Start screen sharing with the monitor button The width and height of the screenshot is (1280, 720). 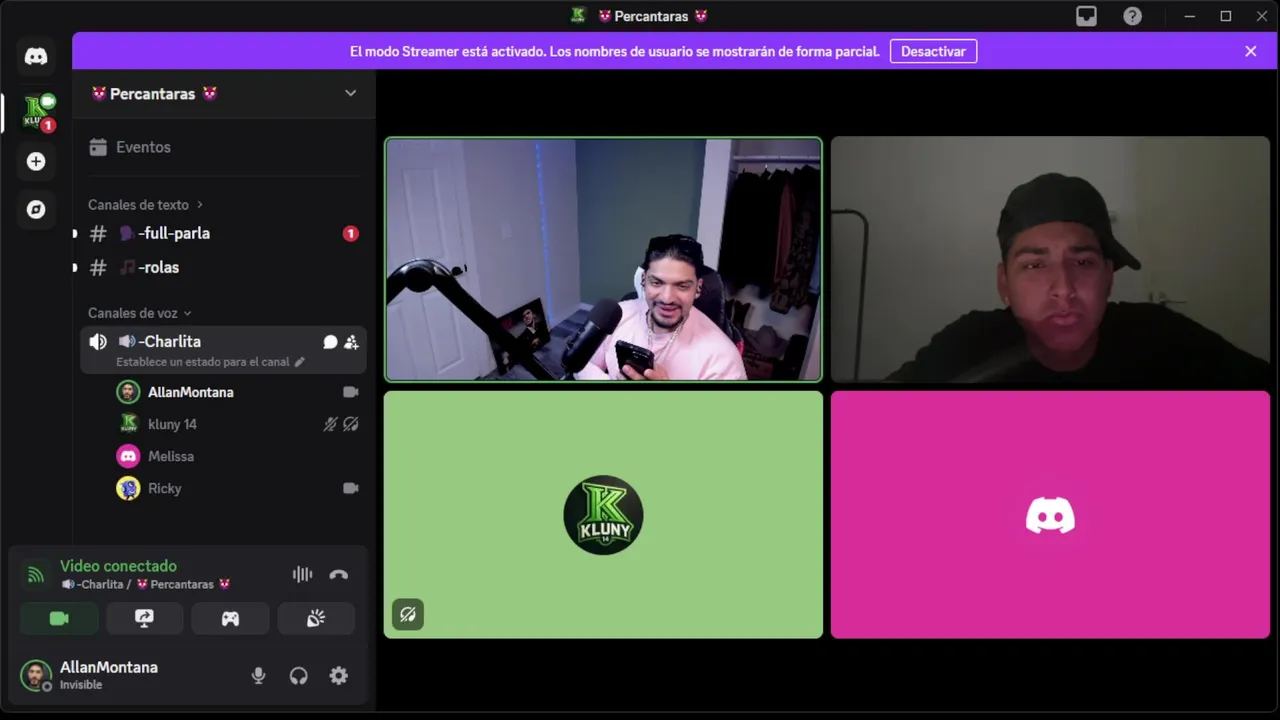tap(145, 619)
